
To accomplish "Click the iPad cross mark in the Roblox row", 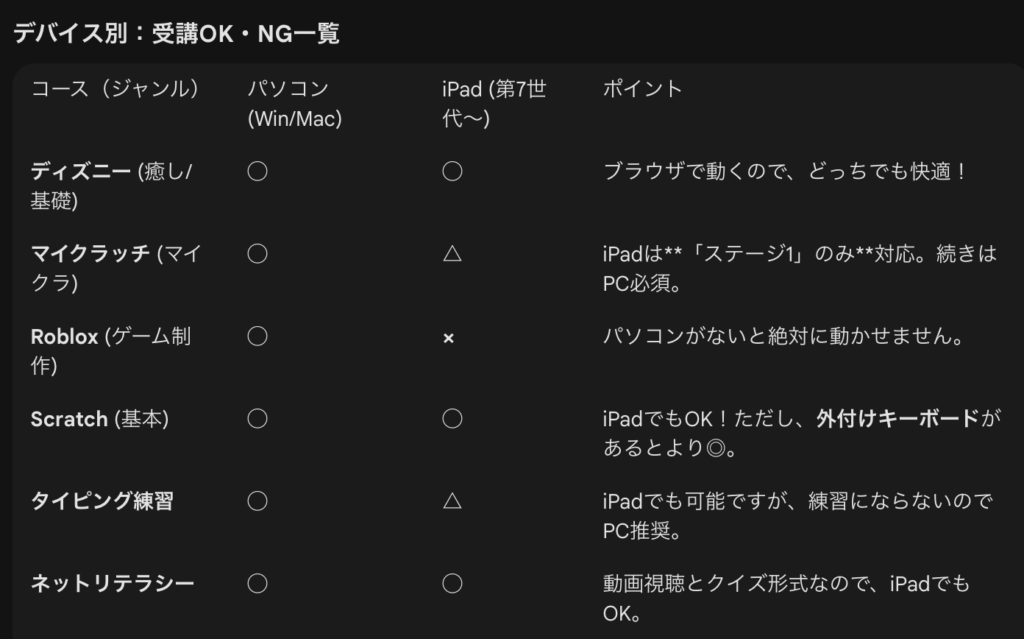I will point(449,338).
